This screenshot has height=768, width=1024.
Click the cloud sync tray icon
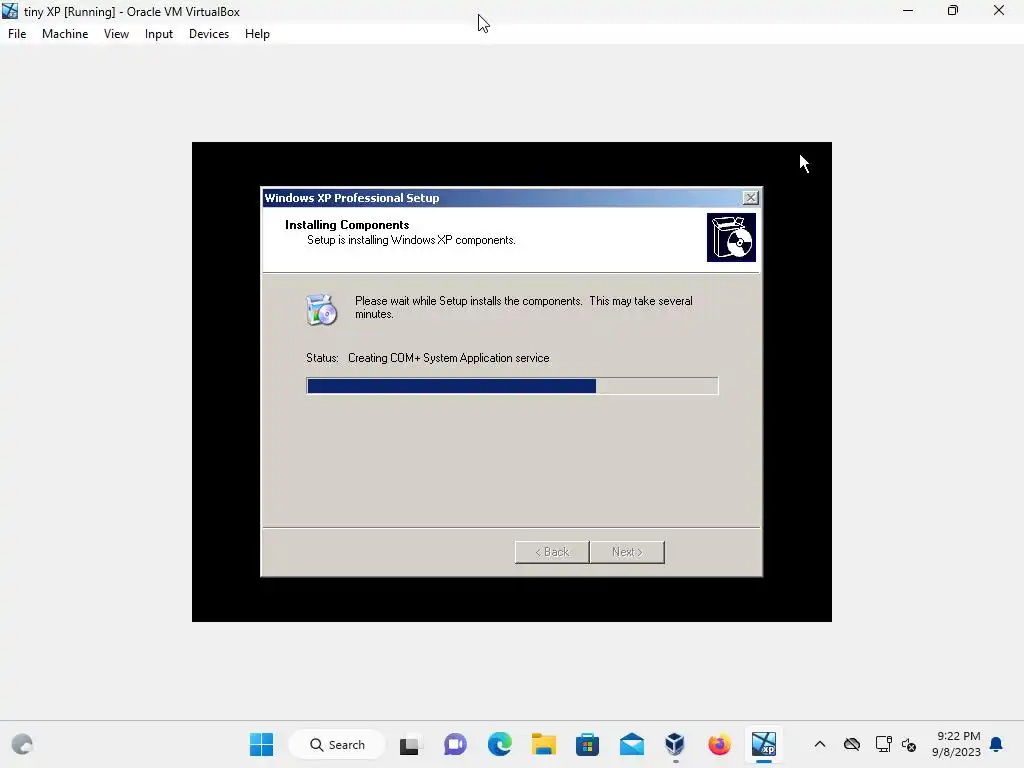click(x=852, y=744)
